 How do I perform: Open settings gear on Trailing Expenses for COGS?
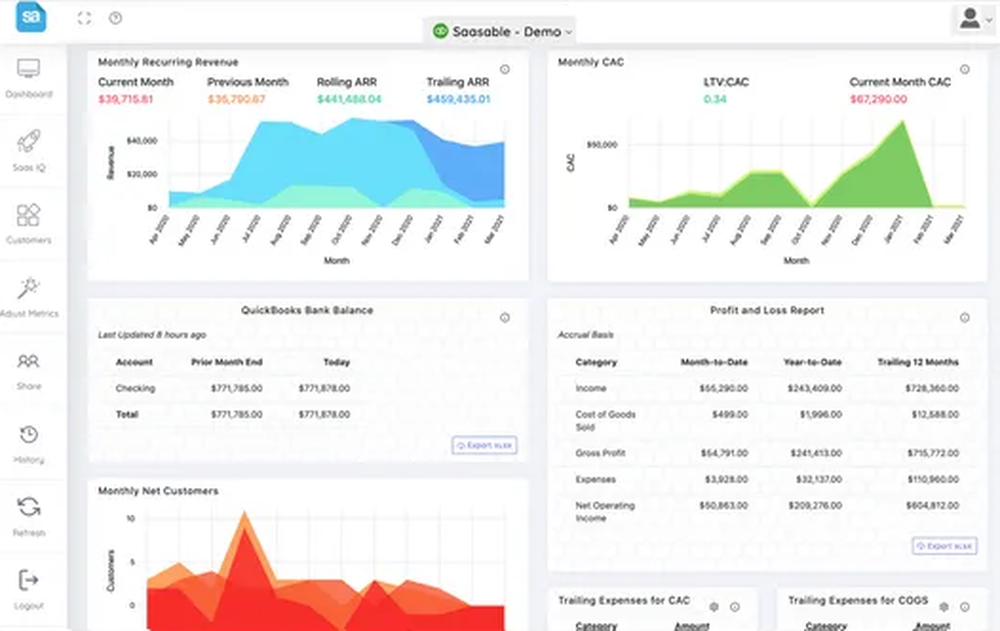point(944,607)
